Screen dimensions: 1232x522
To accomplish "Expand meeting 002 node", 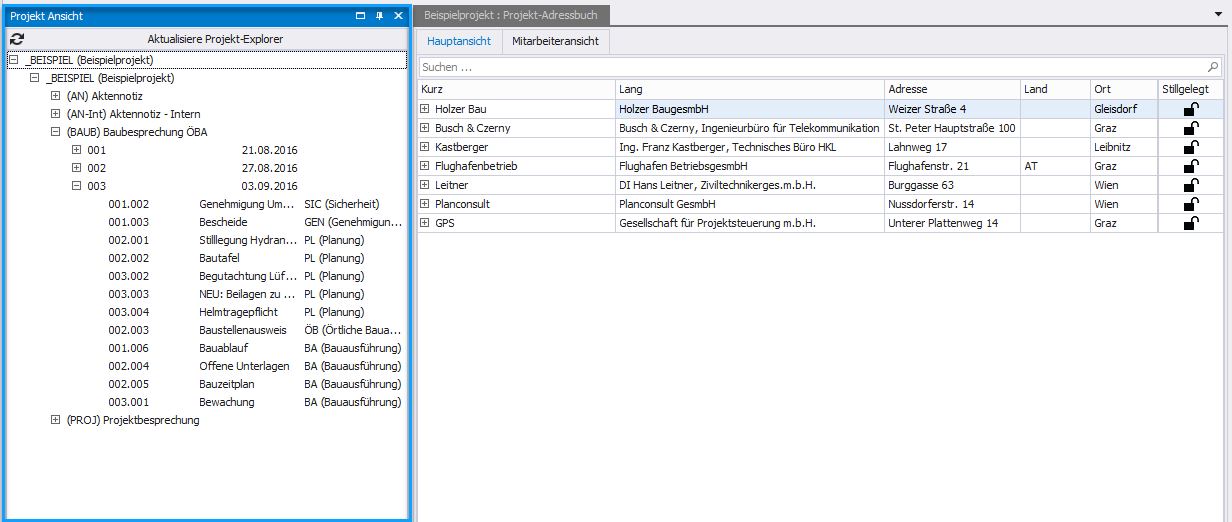I will 77,168.
